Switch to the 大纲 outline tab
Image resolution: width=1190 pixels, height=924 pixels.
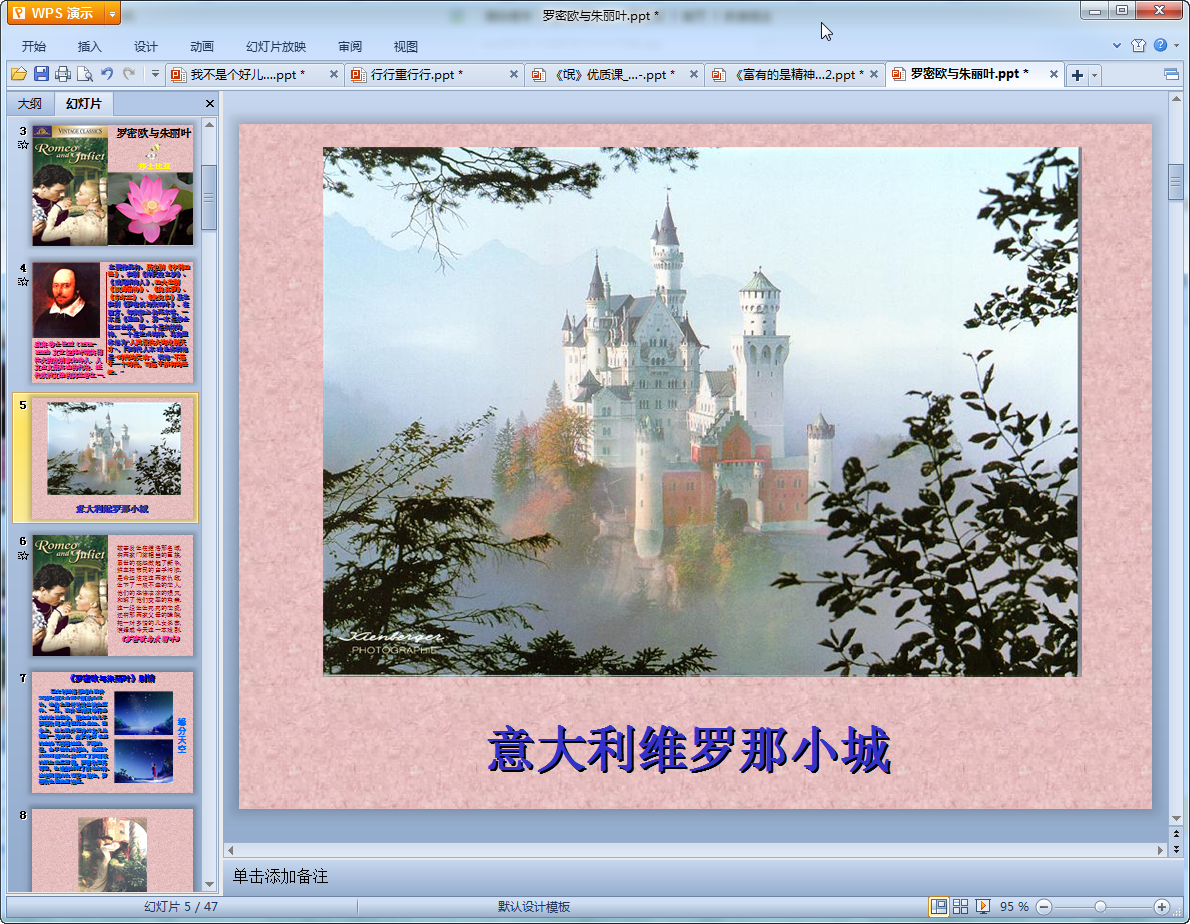30,104
